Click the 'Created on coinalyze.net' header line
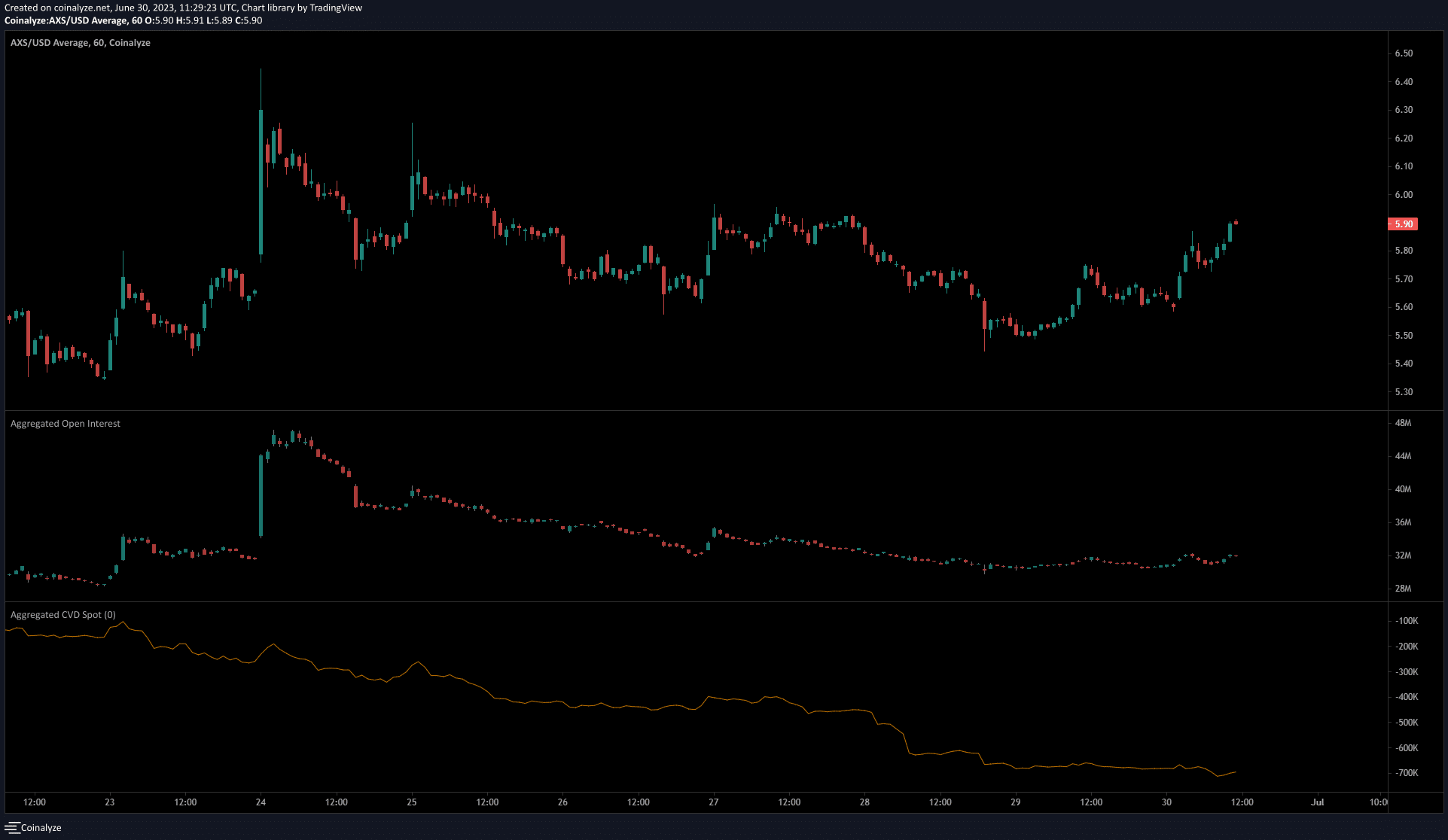1448x840 pixels. coord(183,8)
